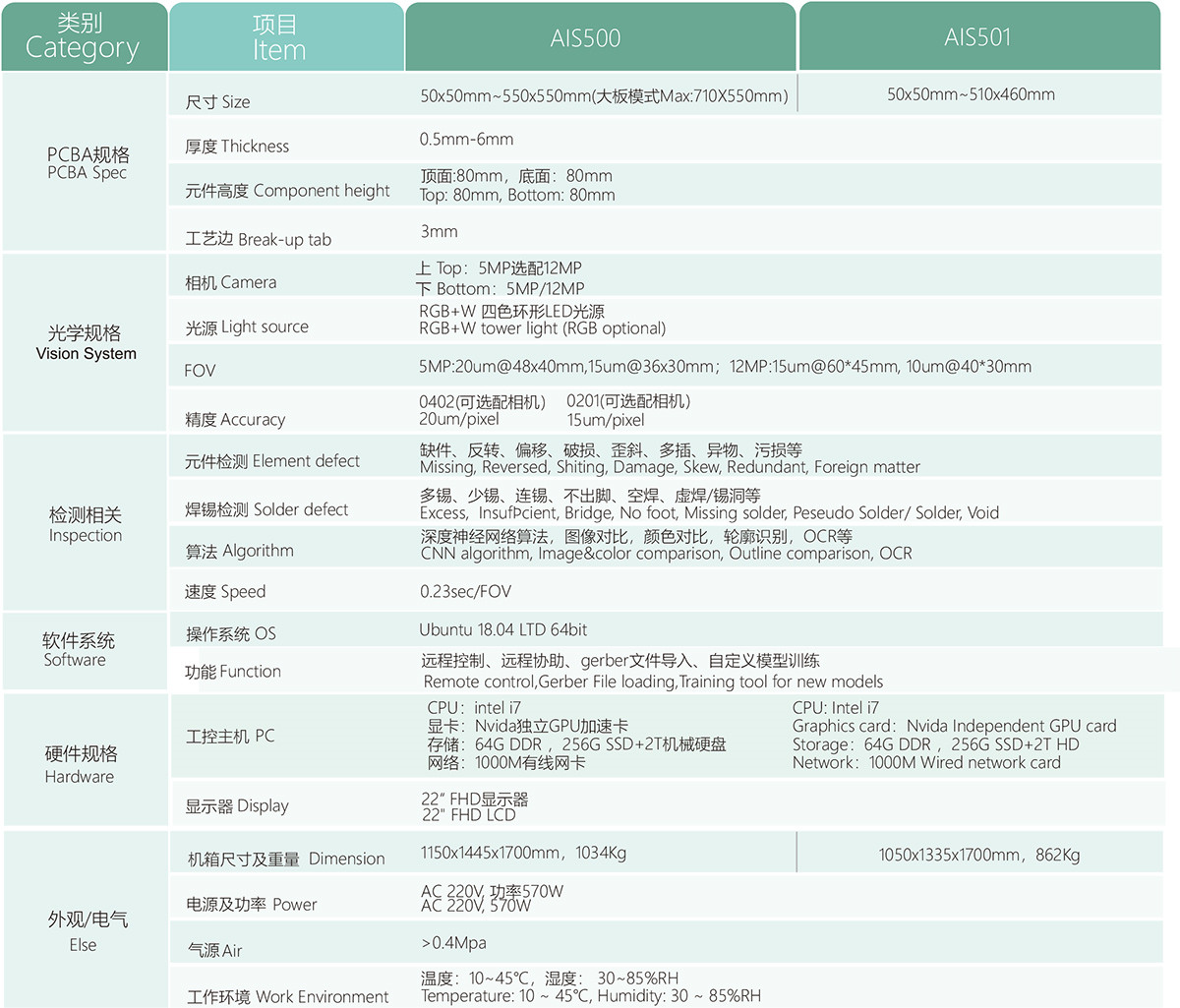The height and width of the screenshot is (1008, 1180).
Task: Click the Software category cell
Action: (x=86, y=650)
